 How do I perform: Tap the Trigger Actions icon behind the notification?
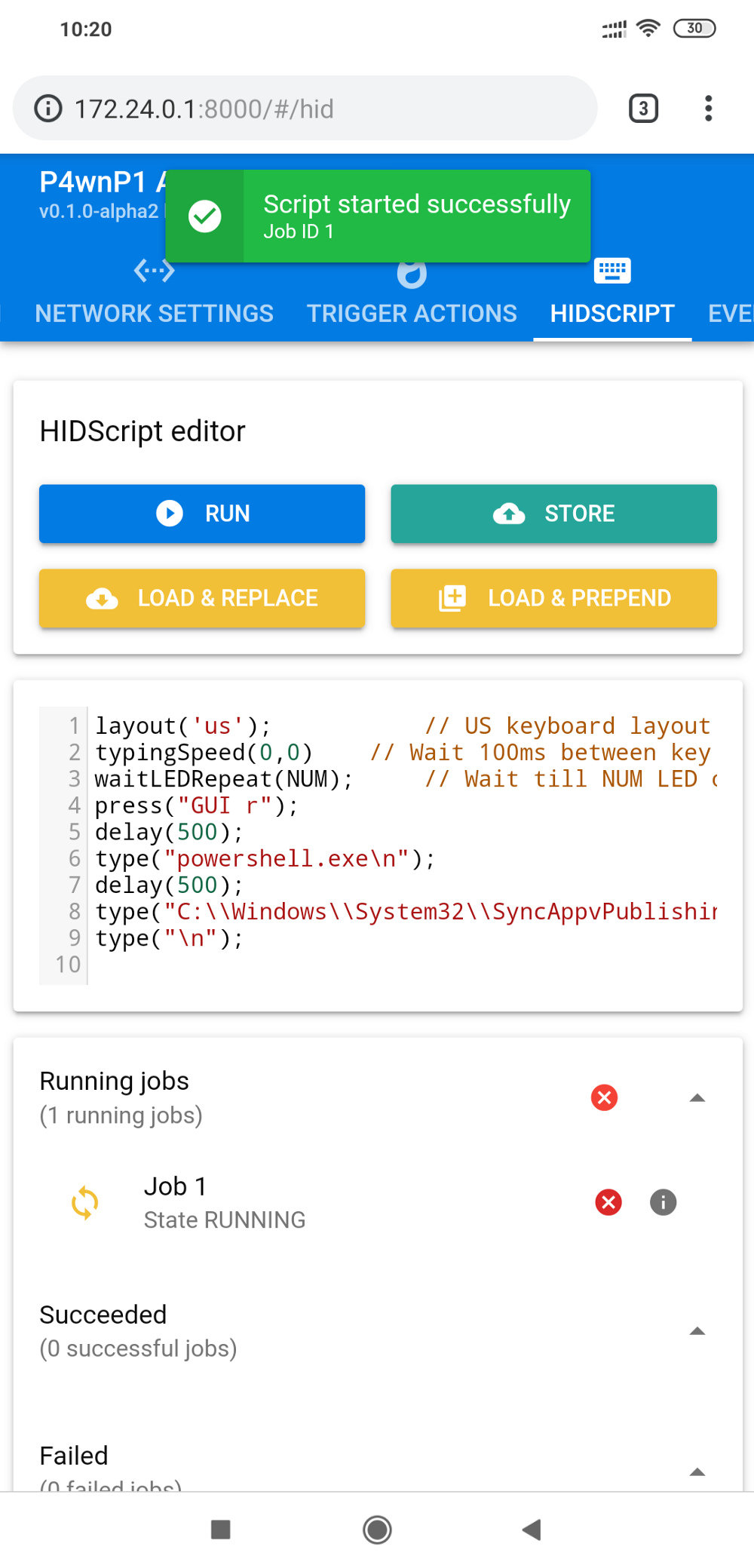click(412, 275)
